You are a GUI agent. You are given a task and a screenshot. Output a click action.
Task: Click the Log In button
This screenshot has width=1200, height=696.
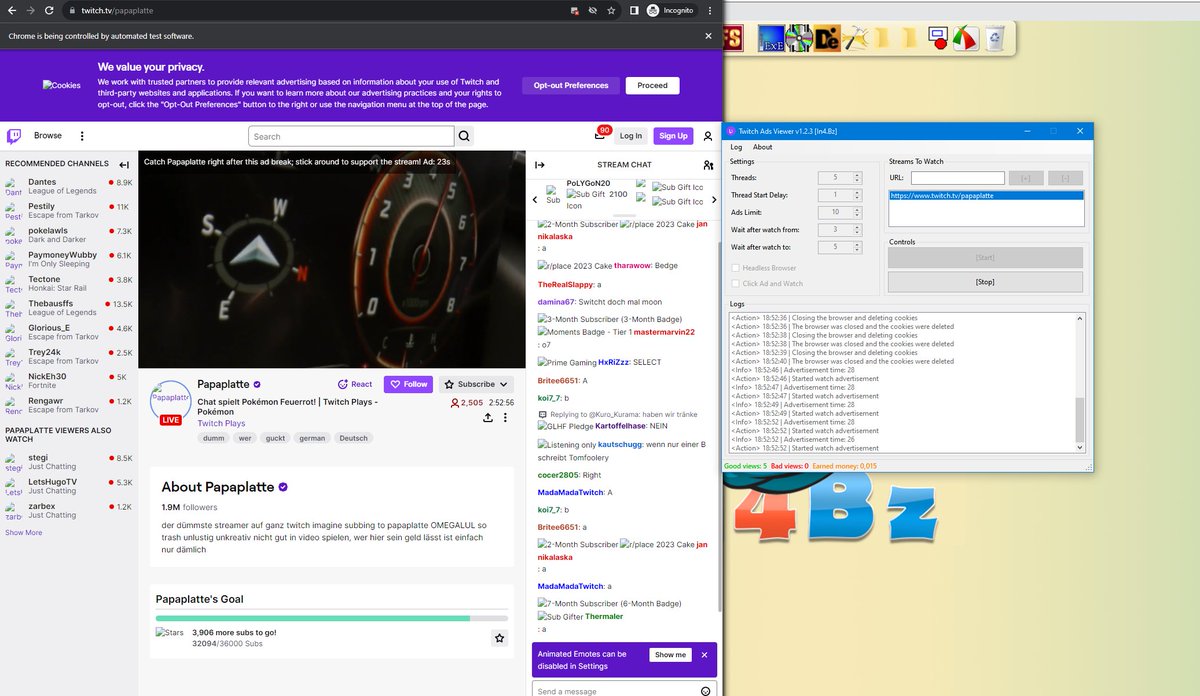[x=631, y=136]
